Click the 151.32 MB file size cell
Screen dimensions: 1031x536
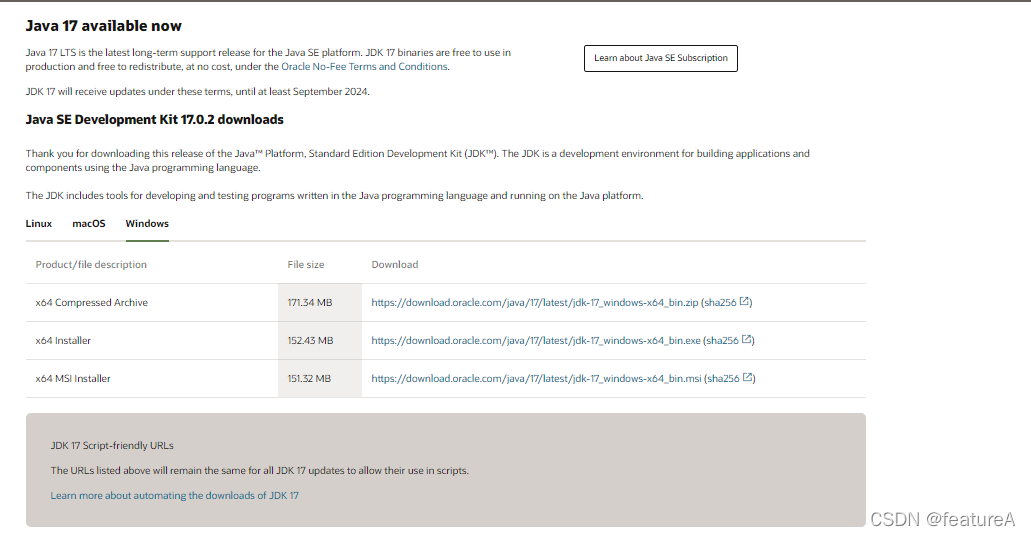point(320,379)
